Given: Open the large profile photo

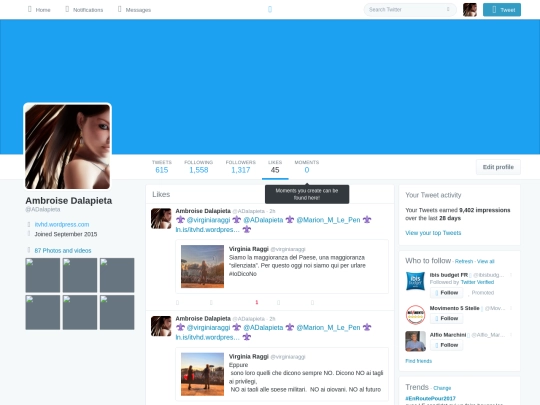Looking at the screenshot, I should pos(68,146).
